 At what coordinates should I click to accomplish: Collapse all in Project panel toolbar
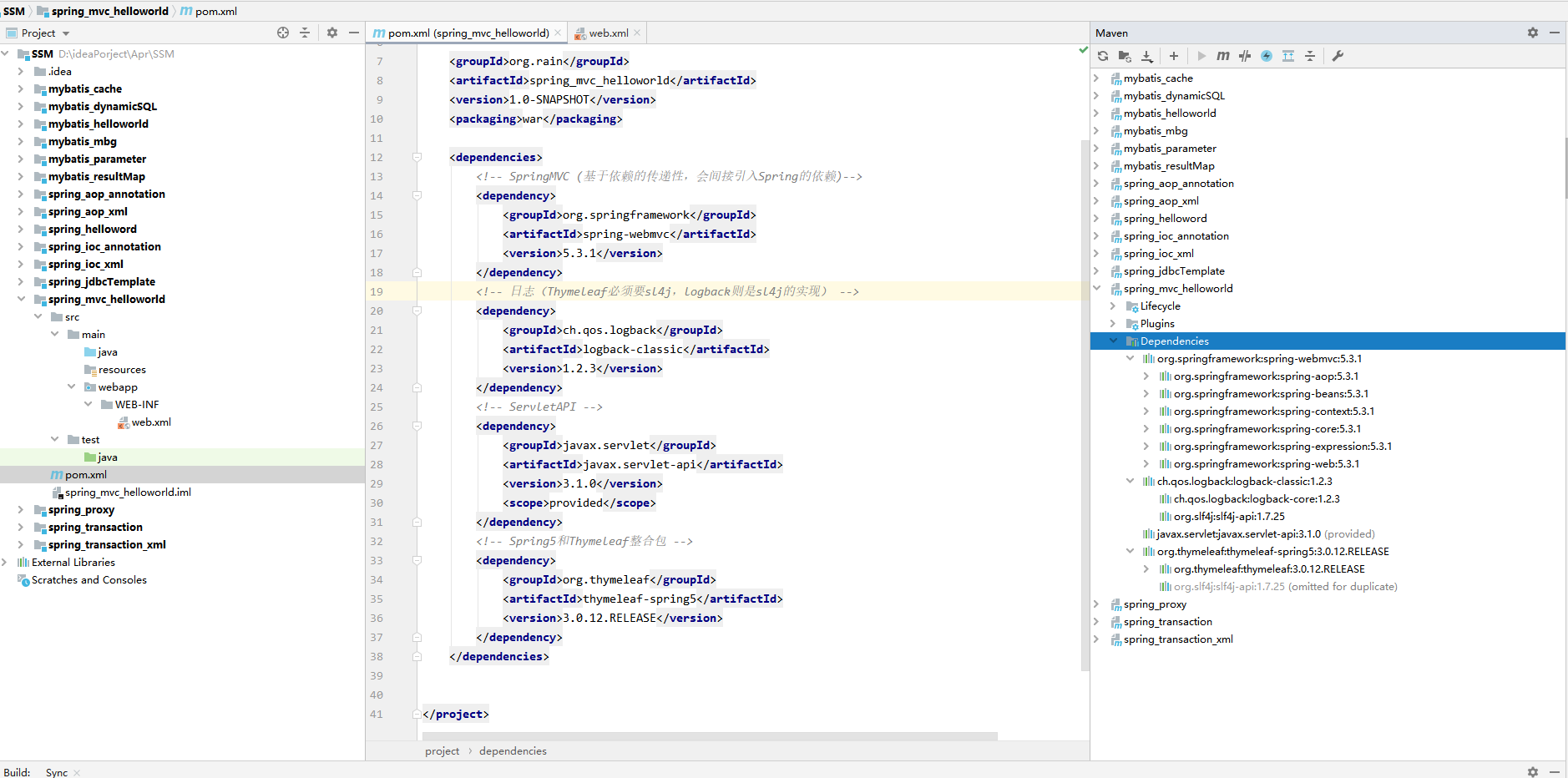305,33
